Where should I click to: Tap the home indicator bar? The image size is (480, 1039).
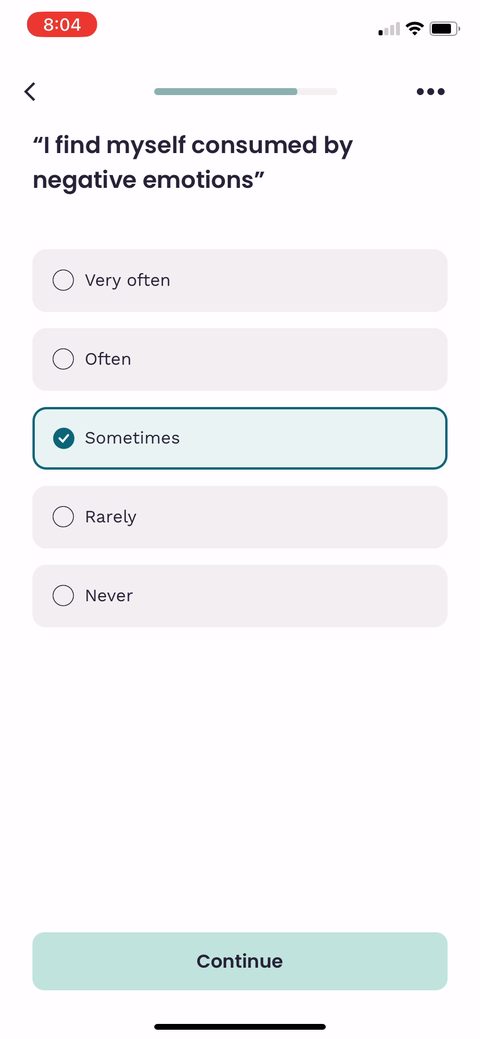coord(240,1026)
